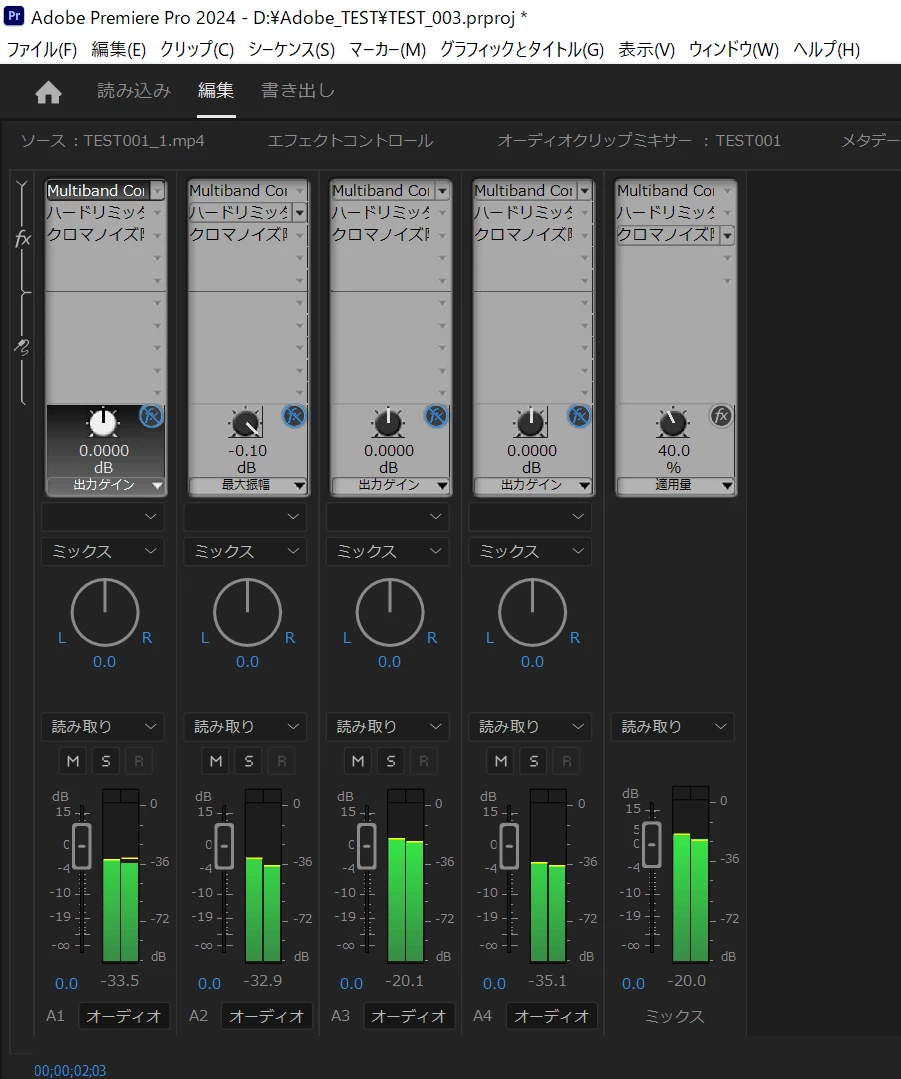Enable record on track A4 with R button
Screen dimensions: 901x1079
tap(566, 761)
